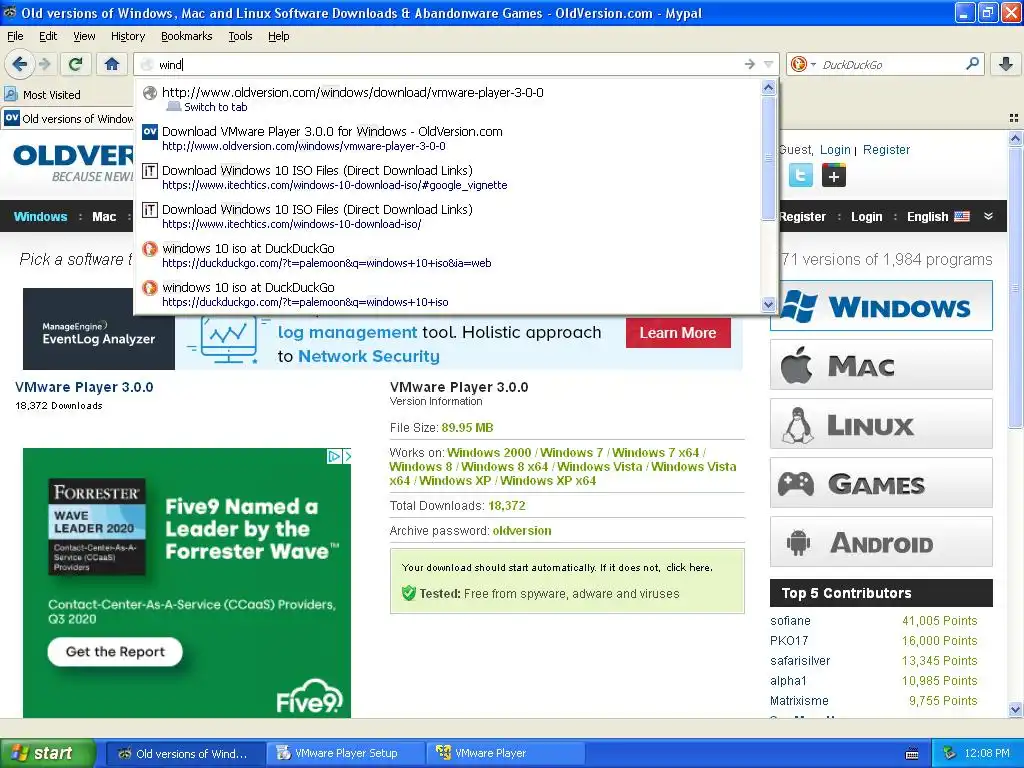
Task: Open the Downloads arrow toolbar button
Action: click(1006, 64)
